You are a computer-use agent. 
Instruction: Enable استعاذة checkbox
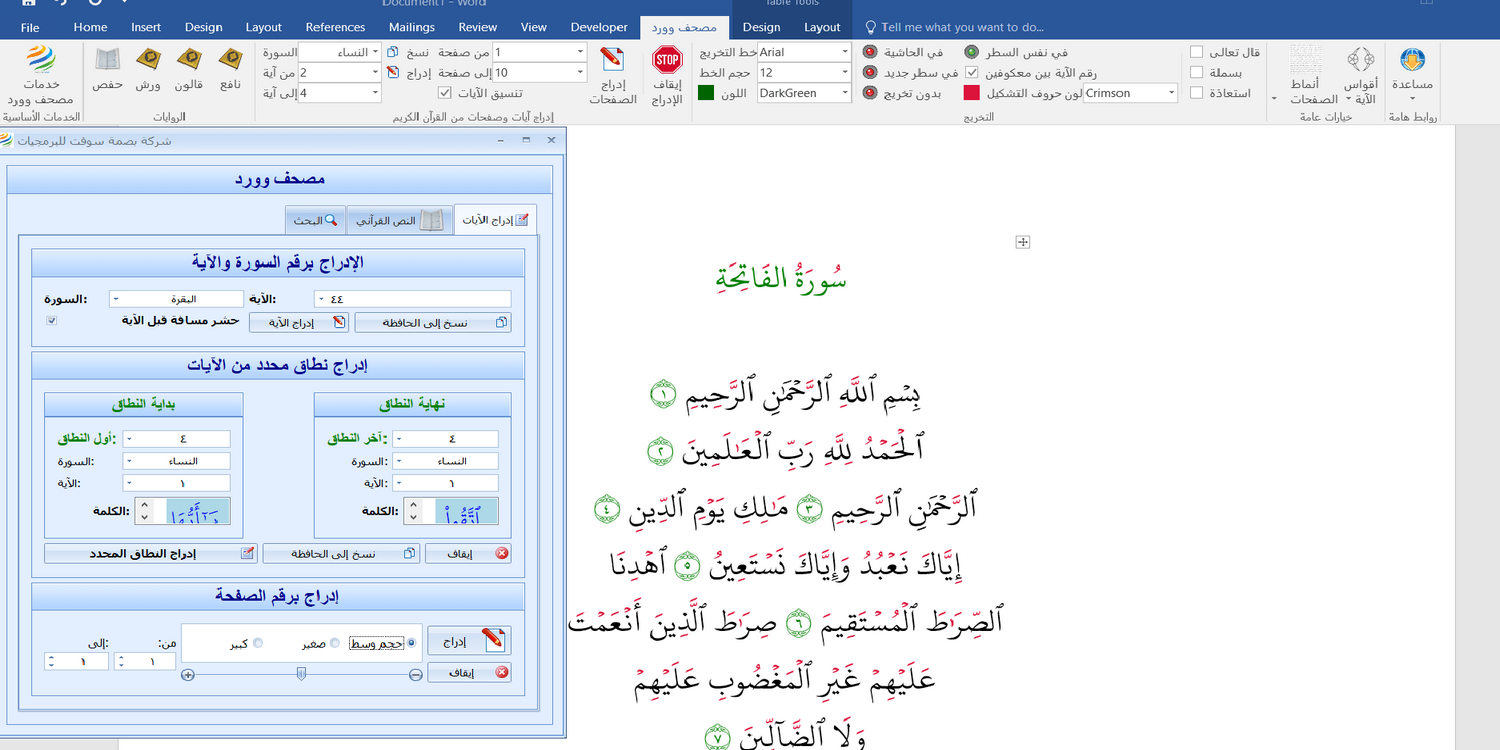tap(1197, 93)
